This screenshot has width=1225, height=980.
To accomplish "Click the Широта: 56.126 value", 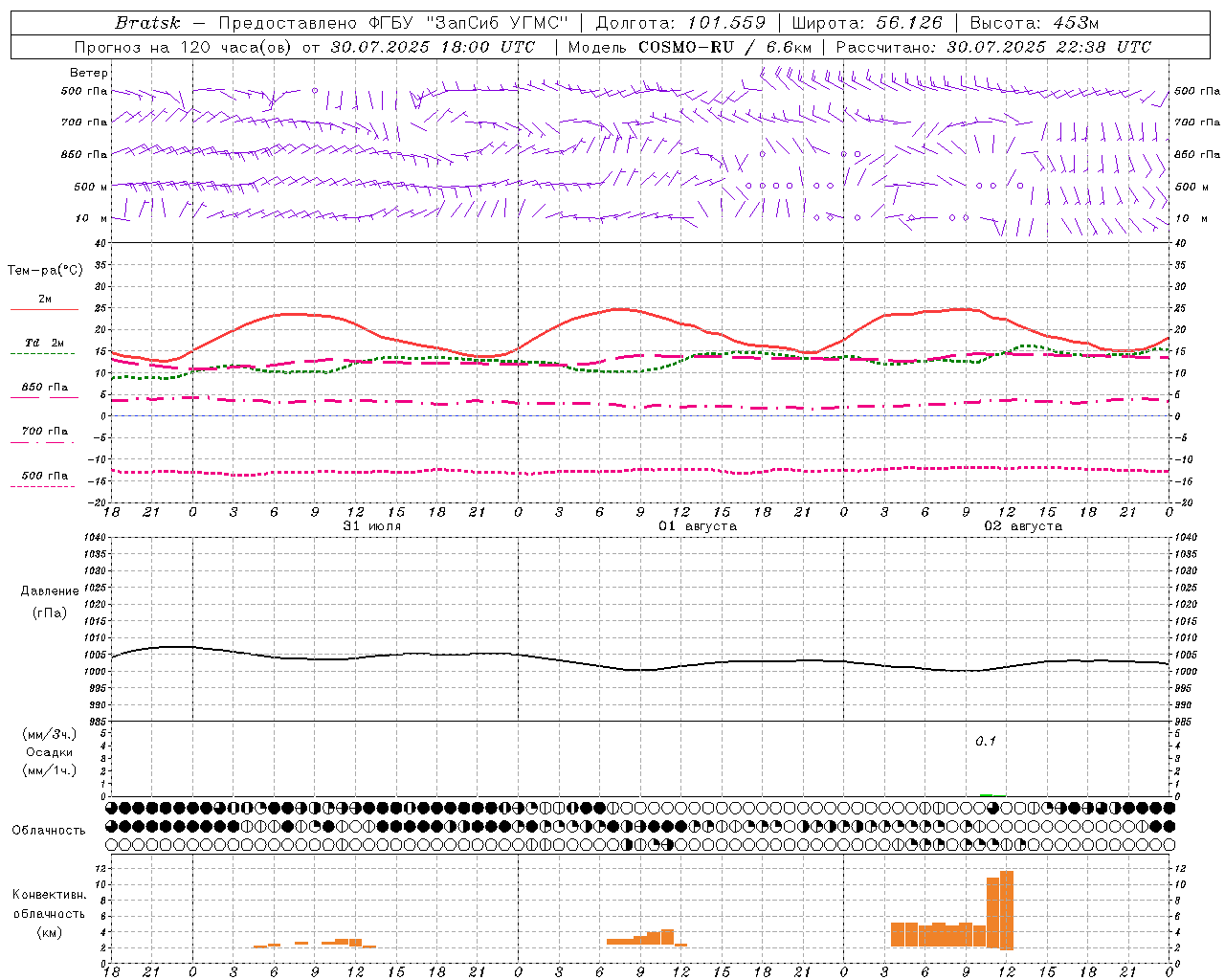I will [x=867, y=23].
